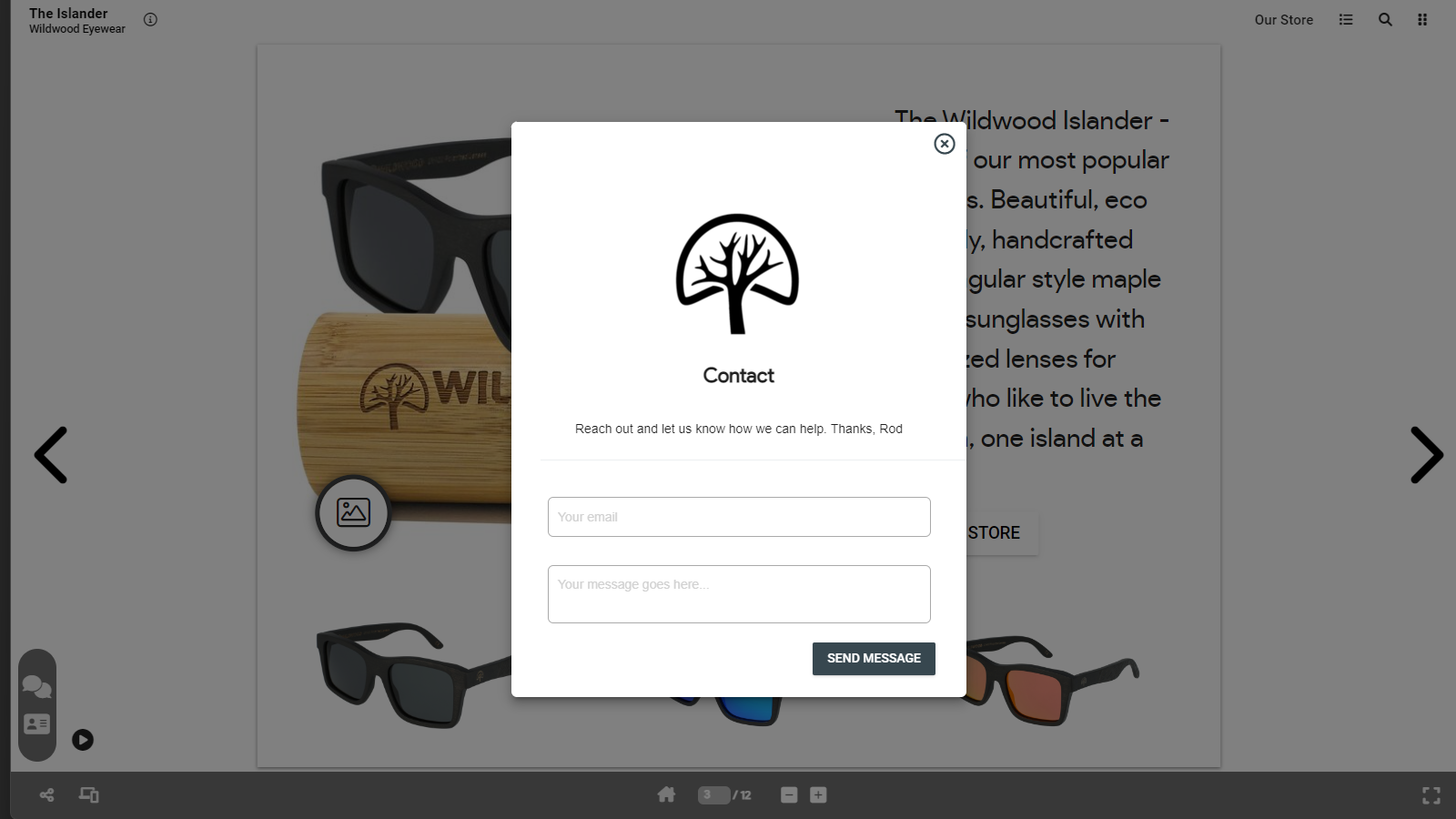The image size is (1456, 819).
Task: Select the Your email field
Action: [739, 517]
